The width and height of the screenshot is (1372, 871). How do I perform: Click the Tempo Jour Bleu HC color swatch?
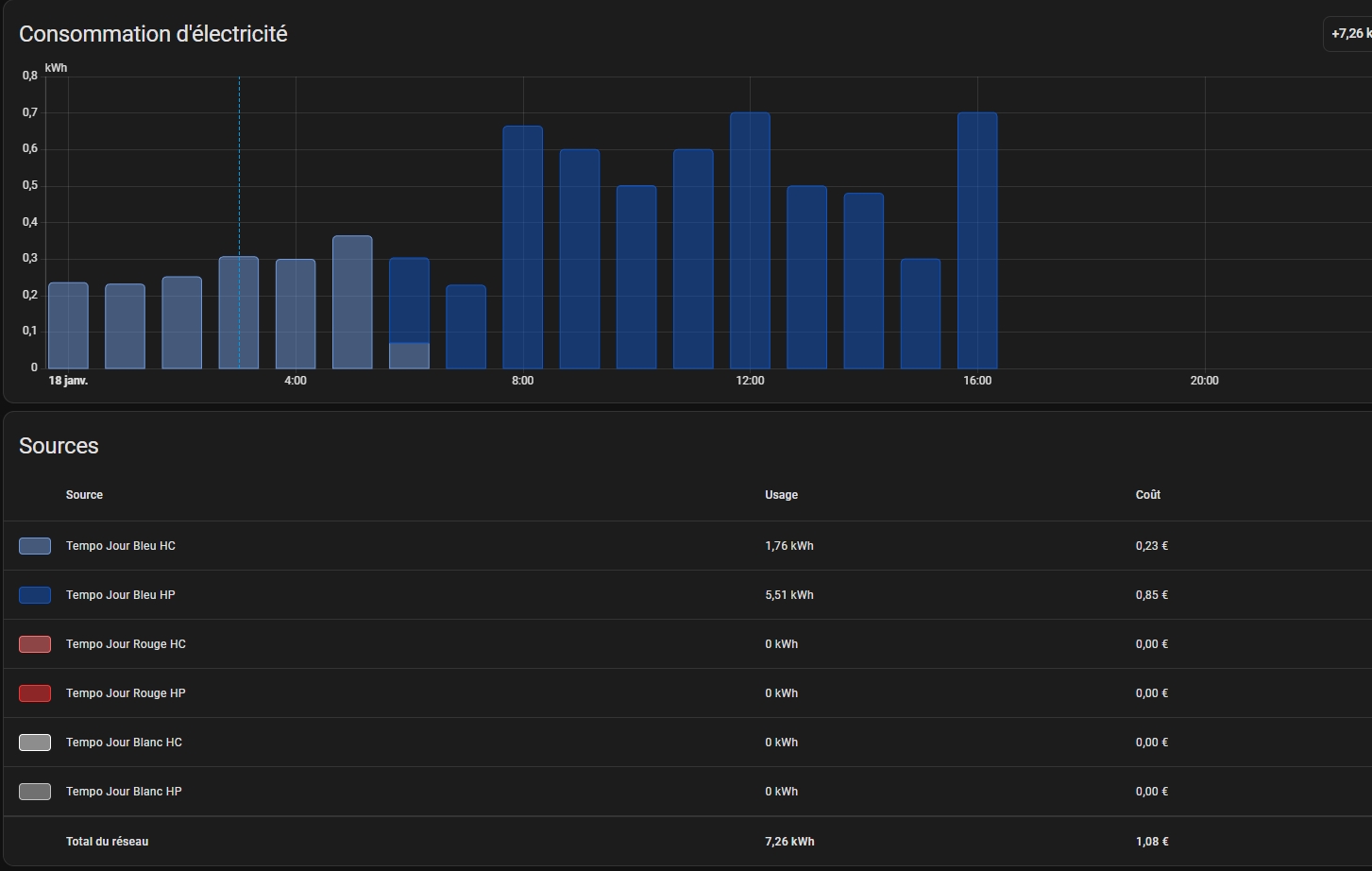click(x=35, y=546)
